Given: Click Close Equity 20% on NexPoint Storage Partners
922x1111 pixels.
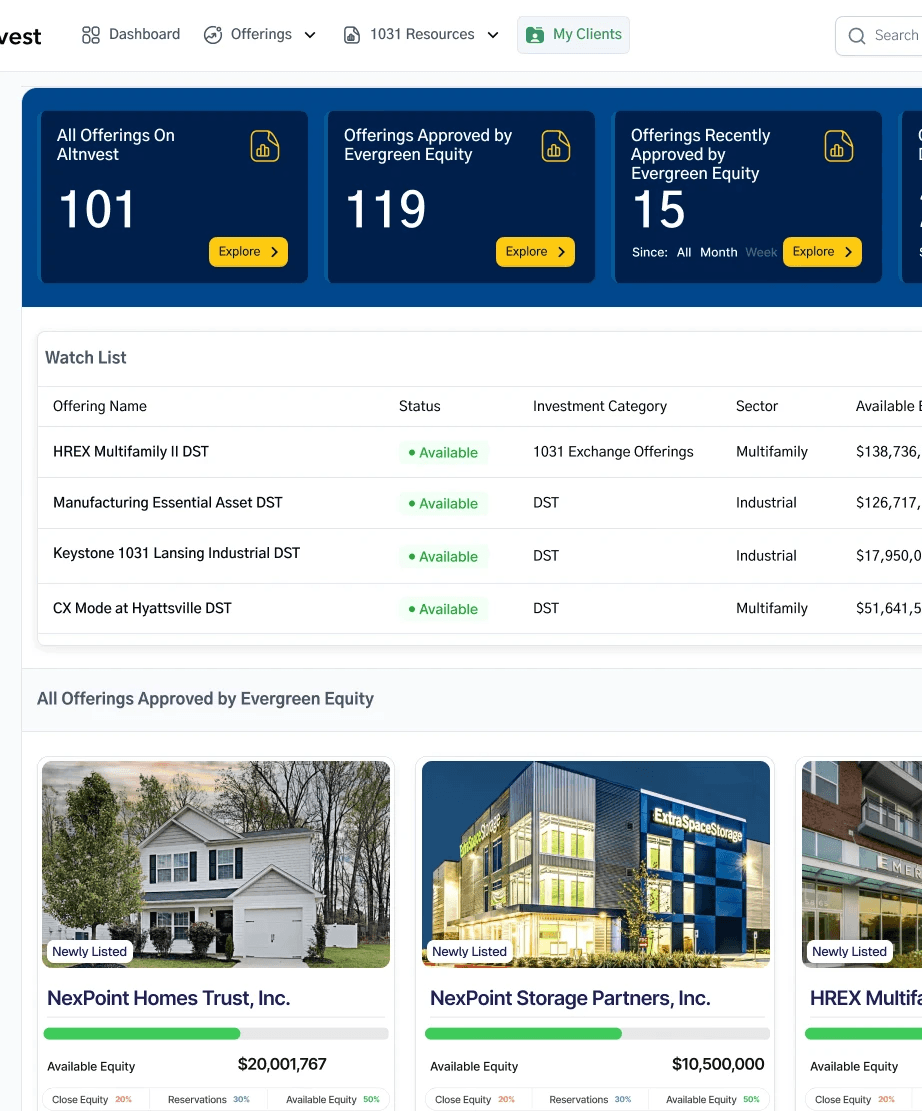Looking at the screenshot, I should 475,1100.
